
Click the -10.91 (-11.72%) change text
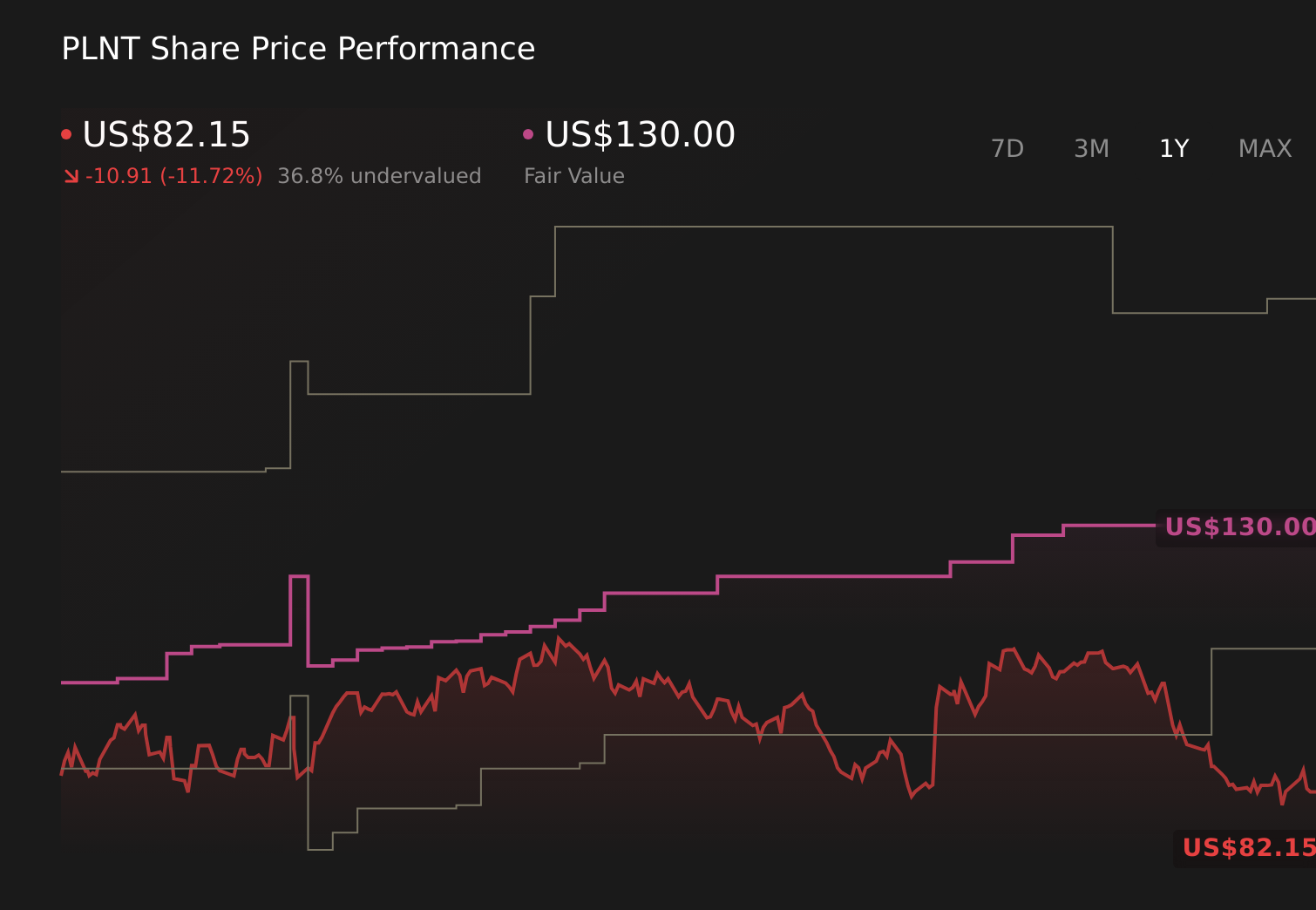[x=172, y=175]
